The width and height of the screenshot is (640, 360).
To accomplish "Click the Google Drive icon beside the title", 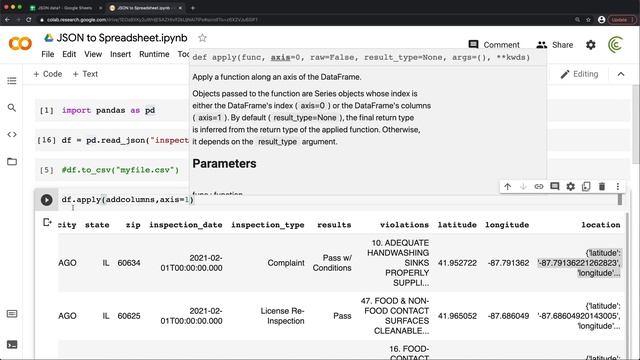I will click(x=49, y=38).
